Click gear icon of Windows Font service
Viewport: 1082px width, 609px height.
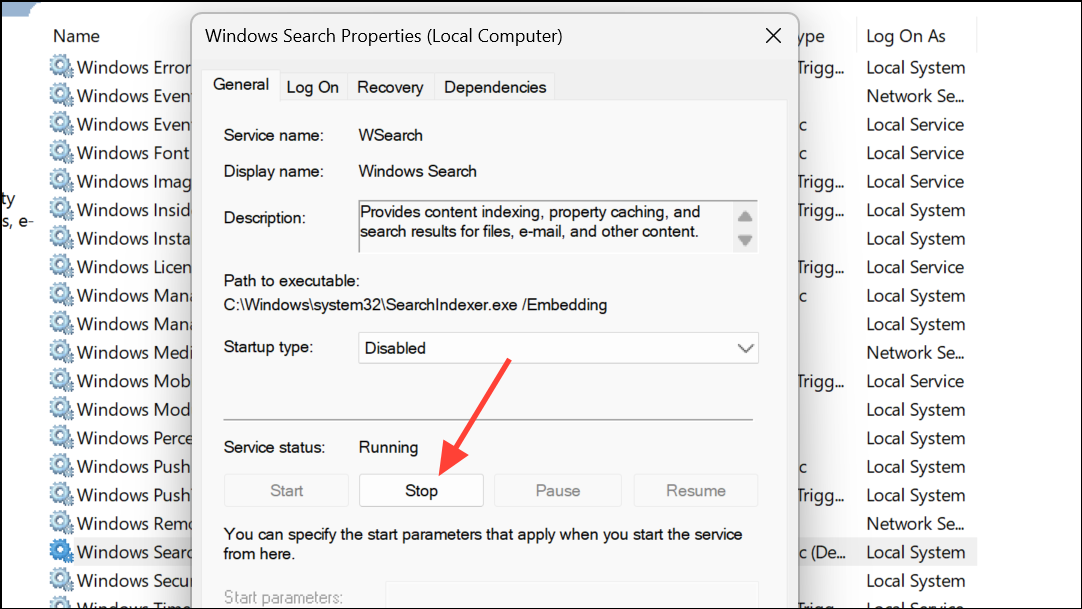point(61,152)
